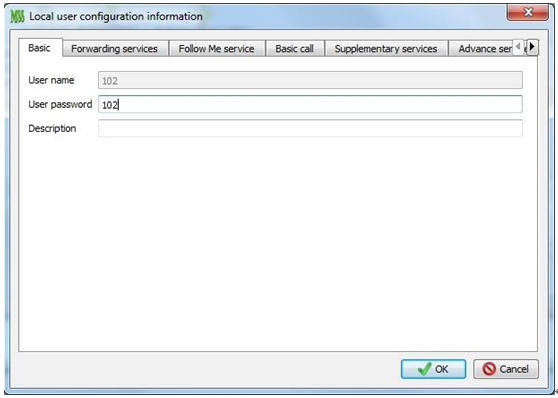Viewport: 558px width, 398px height.
Task: Click the MSS application icon in title bar
Action: 17,16
